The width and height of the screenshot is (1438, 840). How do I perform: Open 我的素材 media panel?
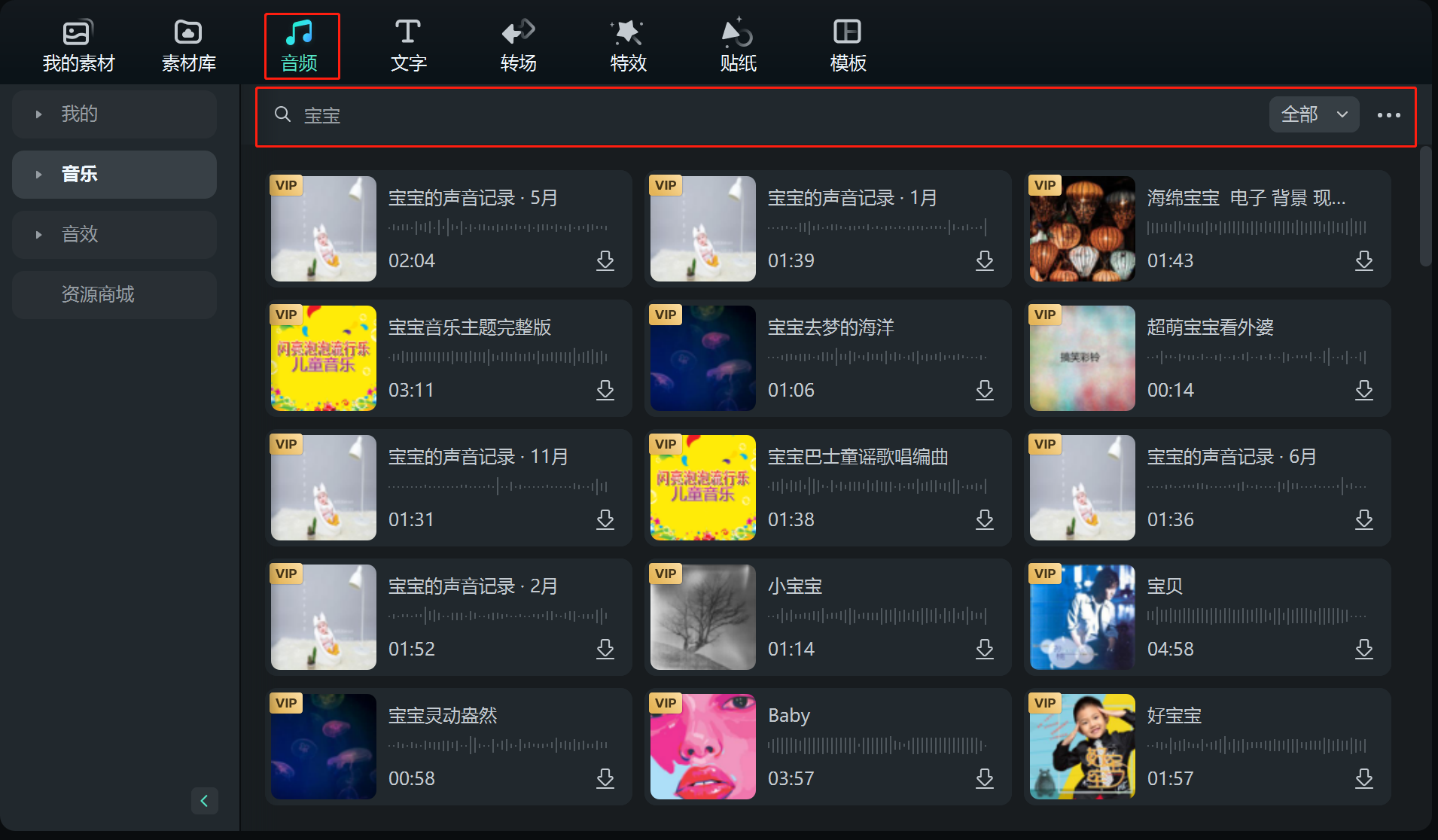pyautogui.click(x=78, y=44)
